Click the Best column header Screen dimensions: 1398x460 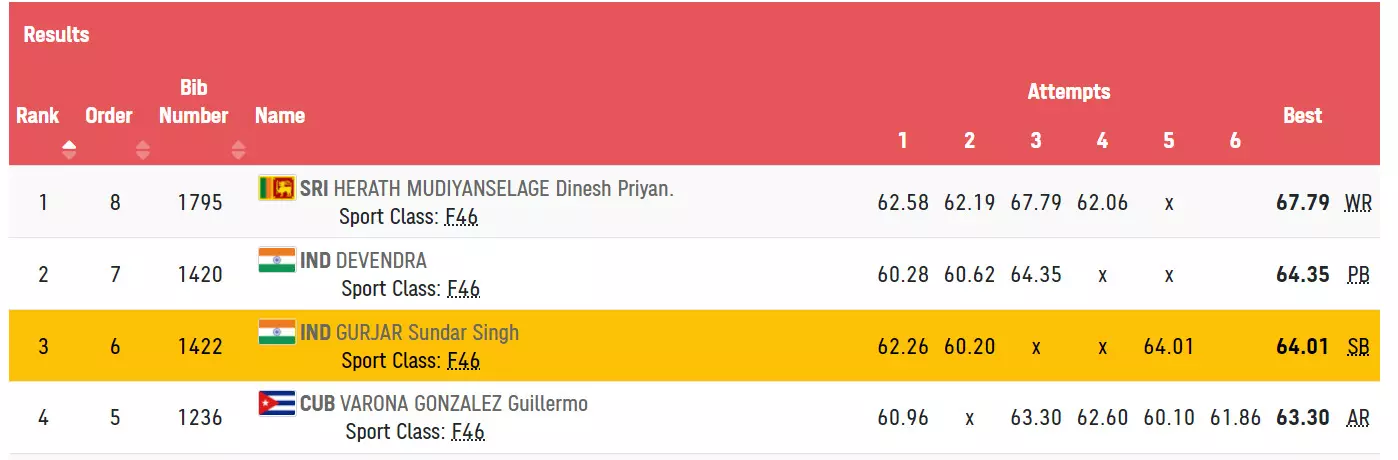coord(1302,116)
